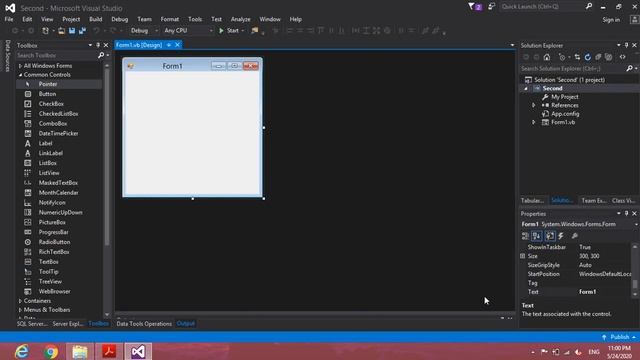Pin the Toolbox panel auto-hide
640x360 pixels.
tap(98, 45)
